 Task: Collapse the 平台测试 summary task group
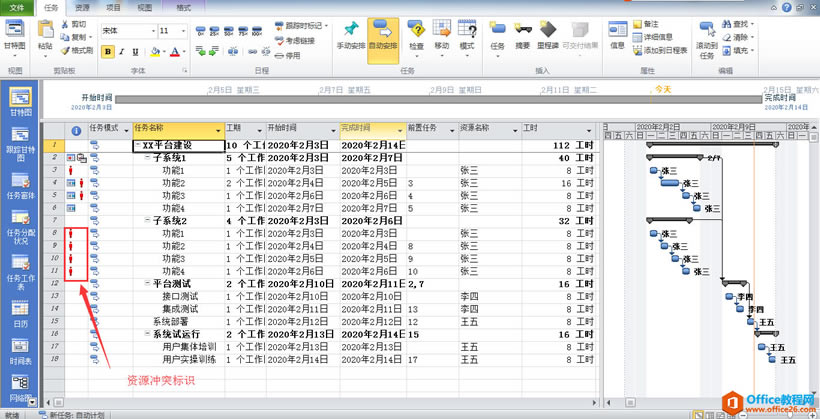146,284
